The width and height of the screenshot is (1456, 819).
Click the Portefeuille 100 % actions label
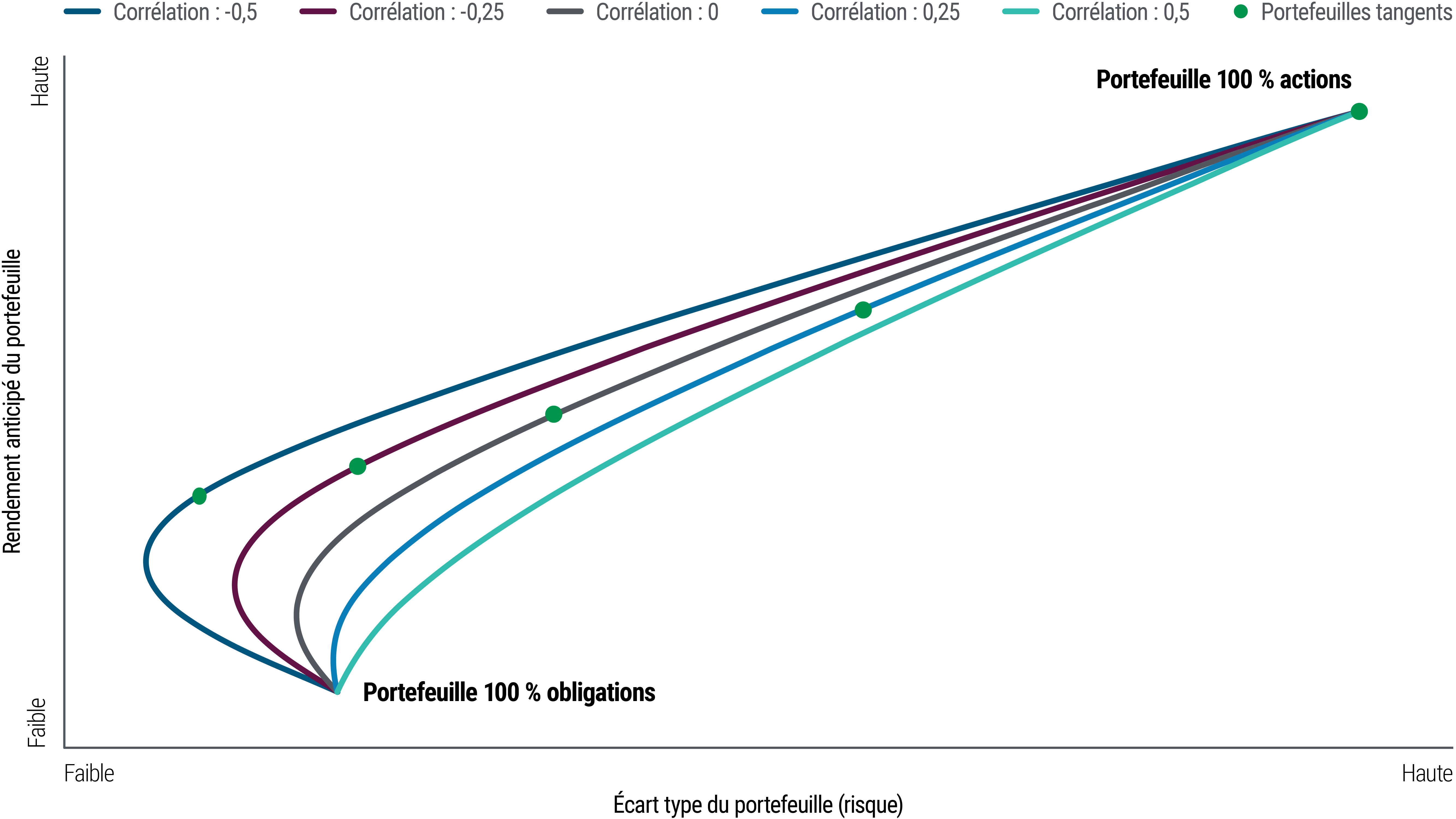[1224, 80]
